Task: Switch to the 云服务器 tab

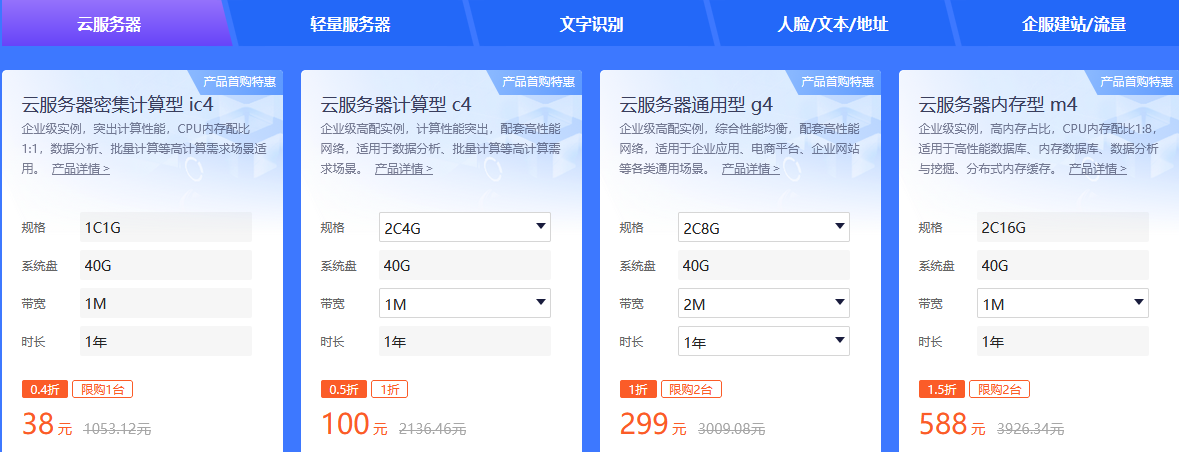Action: (x=109, y=25)
